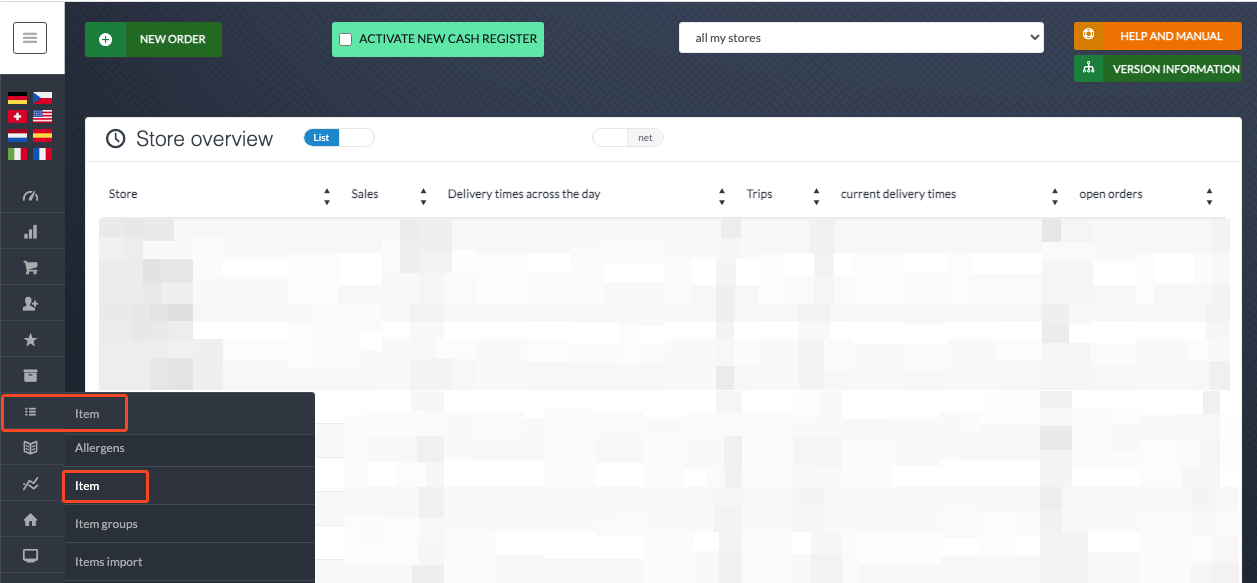Click the shopping cart sidebar icon
The height and width of the screenshot is (583, 1257).
(x=30, y=268)
